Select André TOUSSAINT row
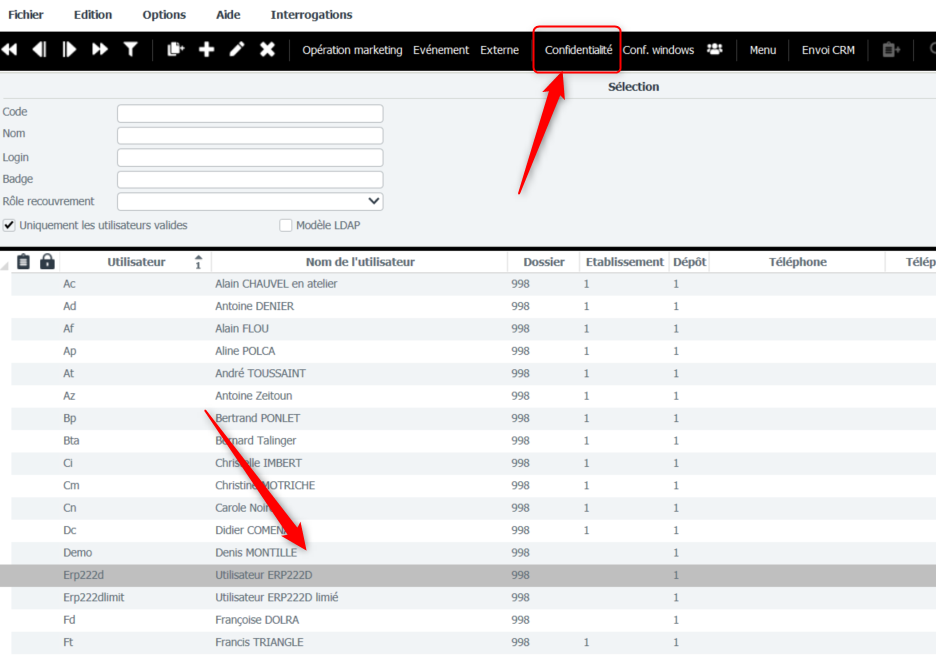 coord(473,374)
